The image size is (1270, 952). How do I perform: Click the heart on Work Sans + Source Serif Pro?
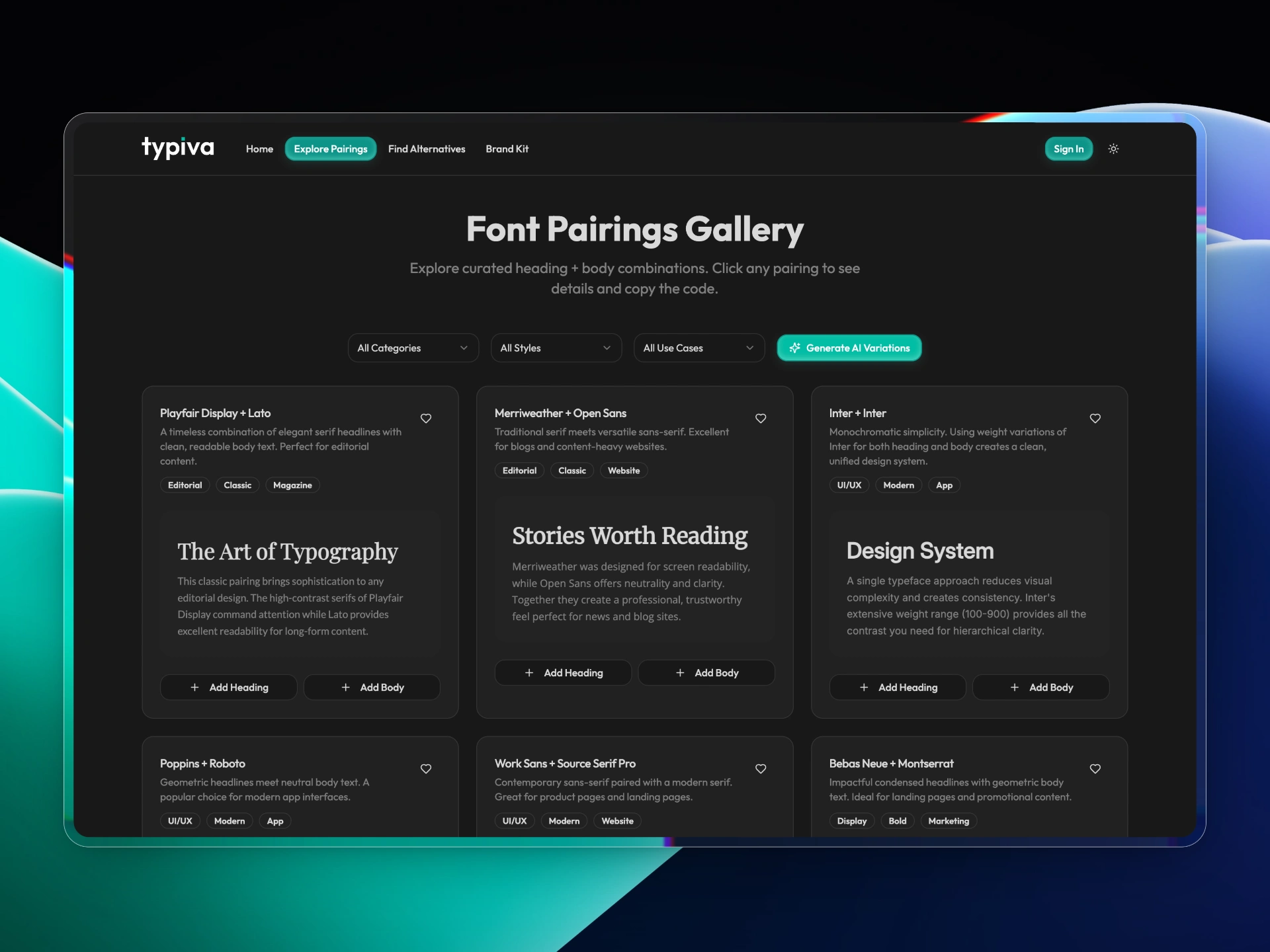coord(761,769)
